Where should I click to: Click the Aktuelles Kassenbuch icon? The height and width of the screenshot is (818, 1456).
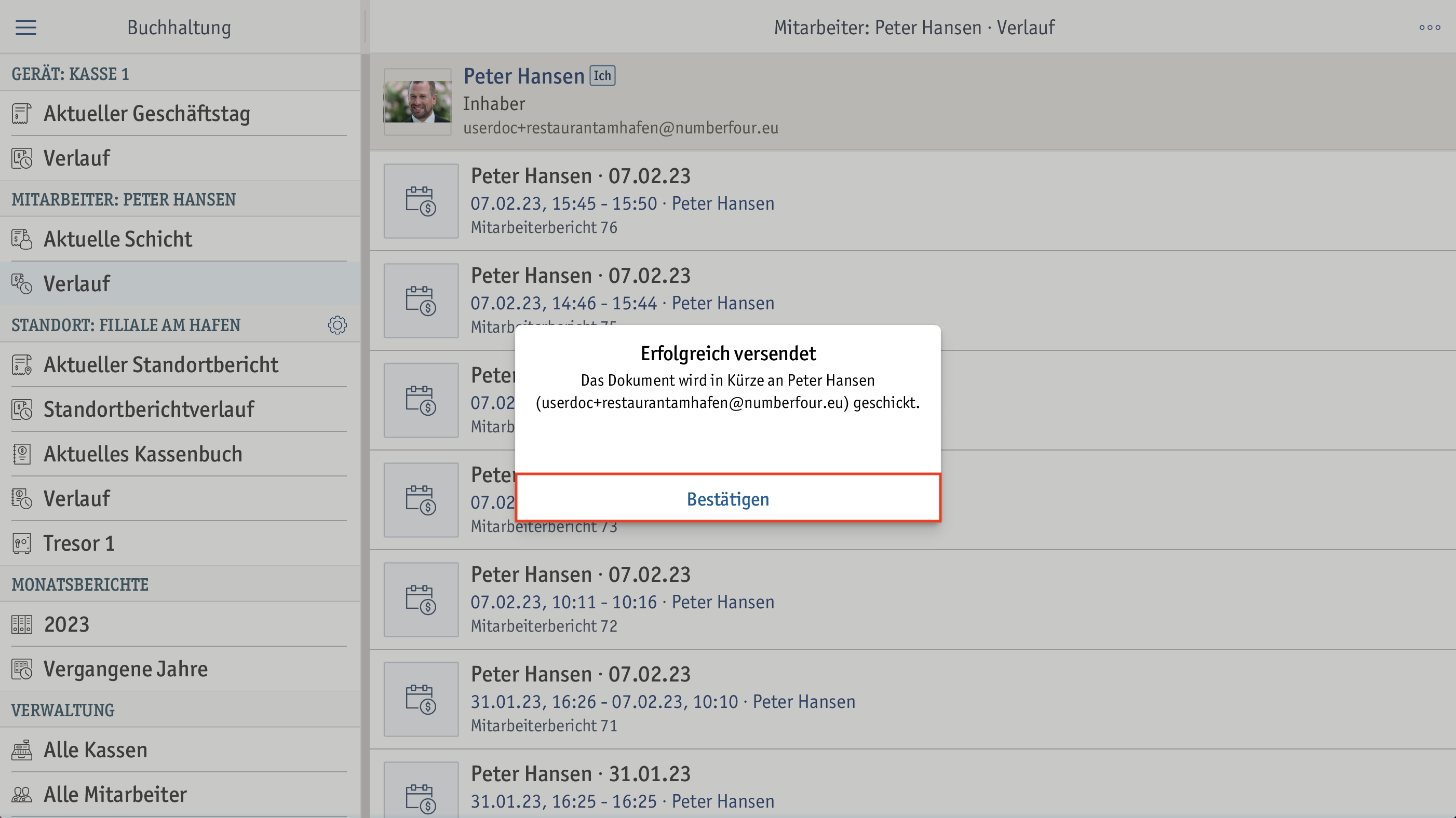click(21, 454)
